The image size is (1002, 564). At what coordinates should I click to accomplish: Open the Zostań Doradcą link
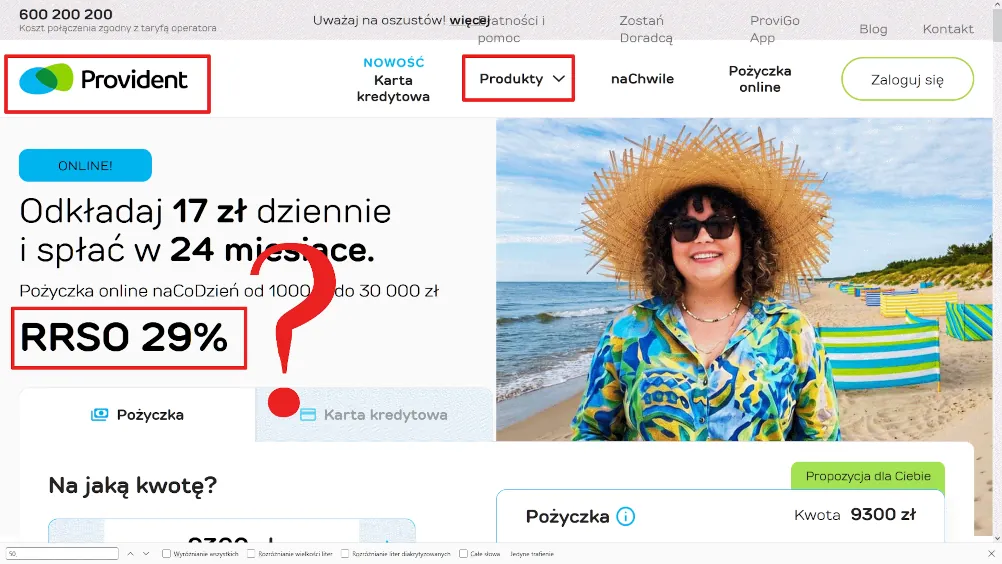point(645,29)
